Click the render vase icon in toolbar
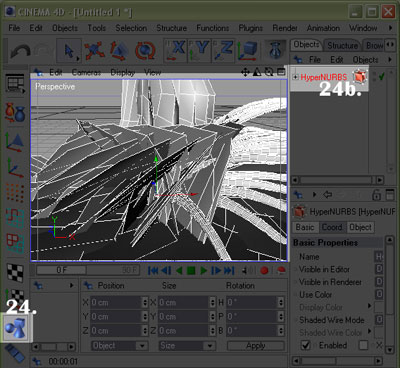Image resolution: width=400 pixels, height=368 pixels. pos(275,50)
